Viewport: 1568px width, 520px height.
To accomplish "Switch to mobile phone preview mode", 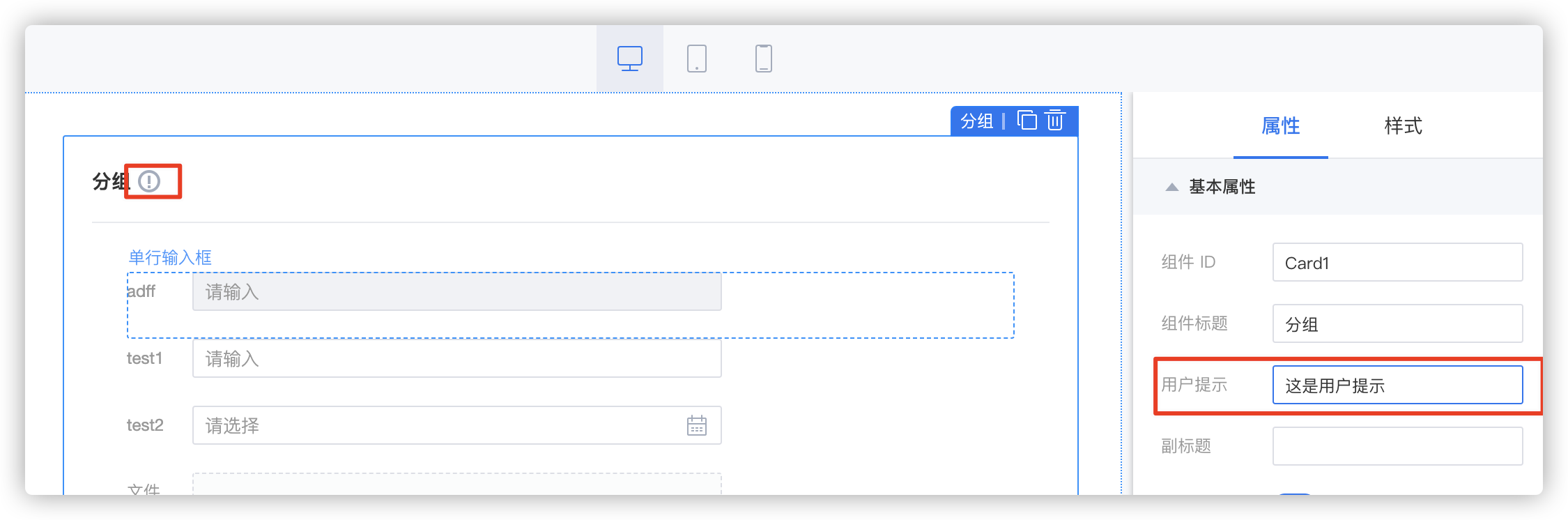I will coord(763,59).
